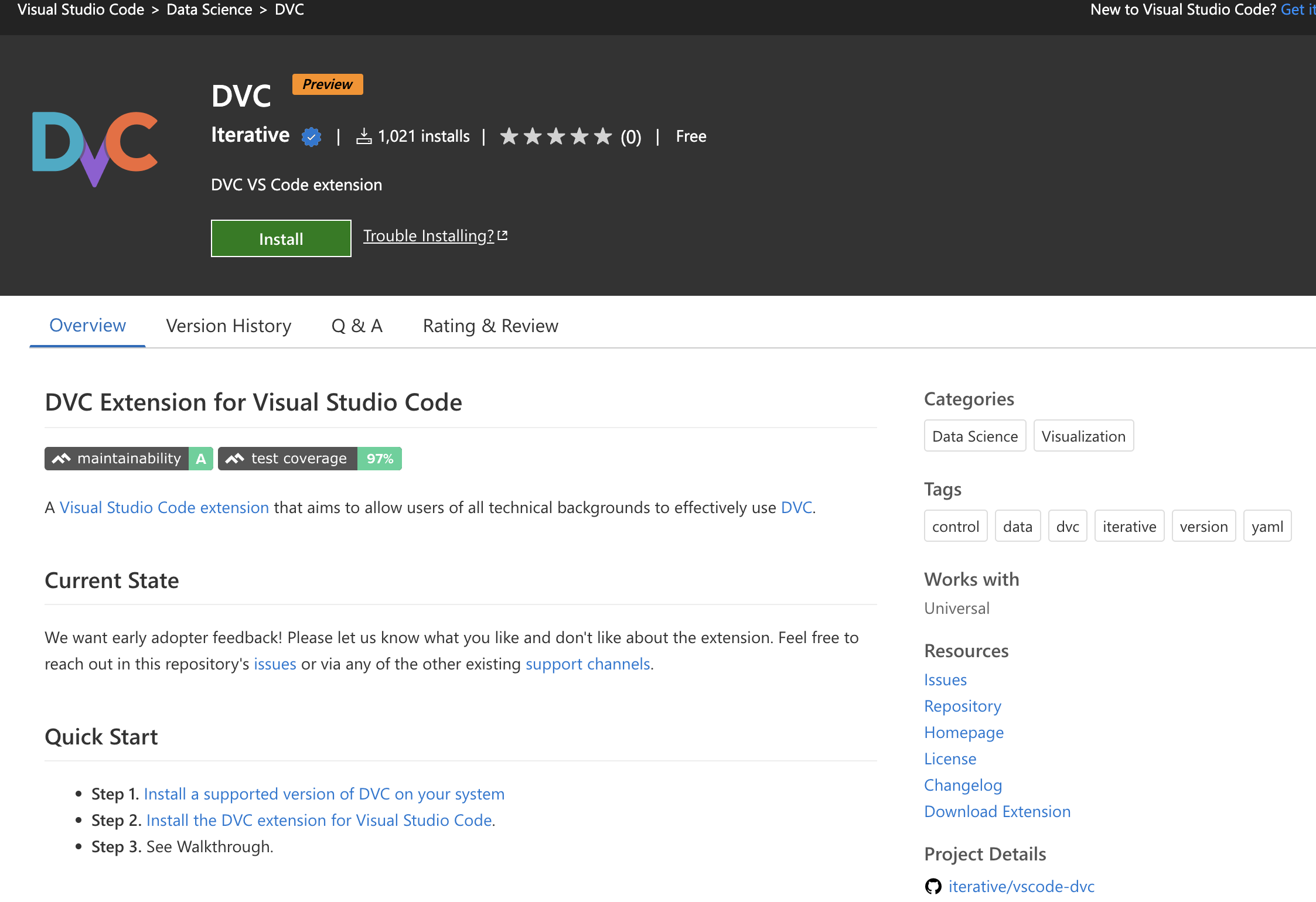Click Visual Studio Code in the breadcrumb
1316x902 pixels.
pos(81,9)
